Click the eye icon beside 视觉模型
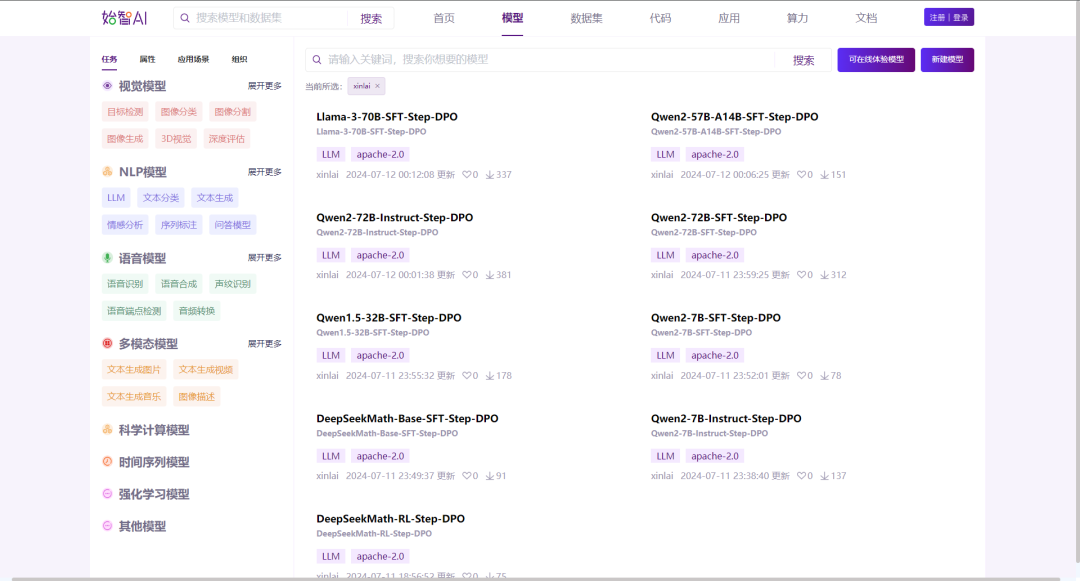The width and height of the screenshot is (1080, 581). click(107, 86)
